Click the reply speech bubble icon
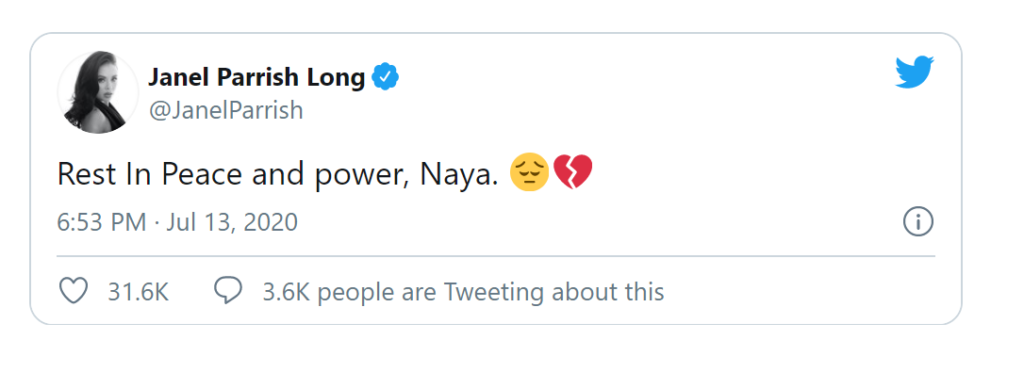Screen dimensions: 1024x388 click(229, 291)
